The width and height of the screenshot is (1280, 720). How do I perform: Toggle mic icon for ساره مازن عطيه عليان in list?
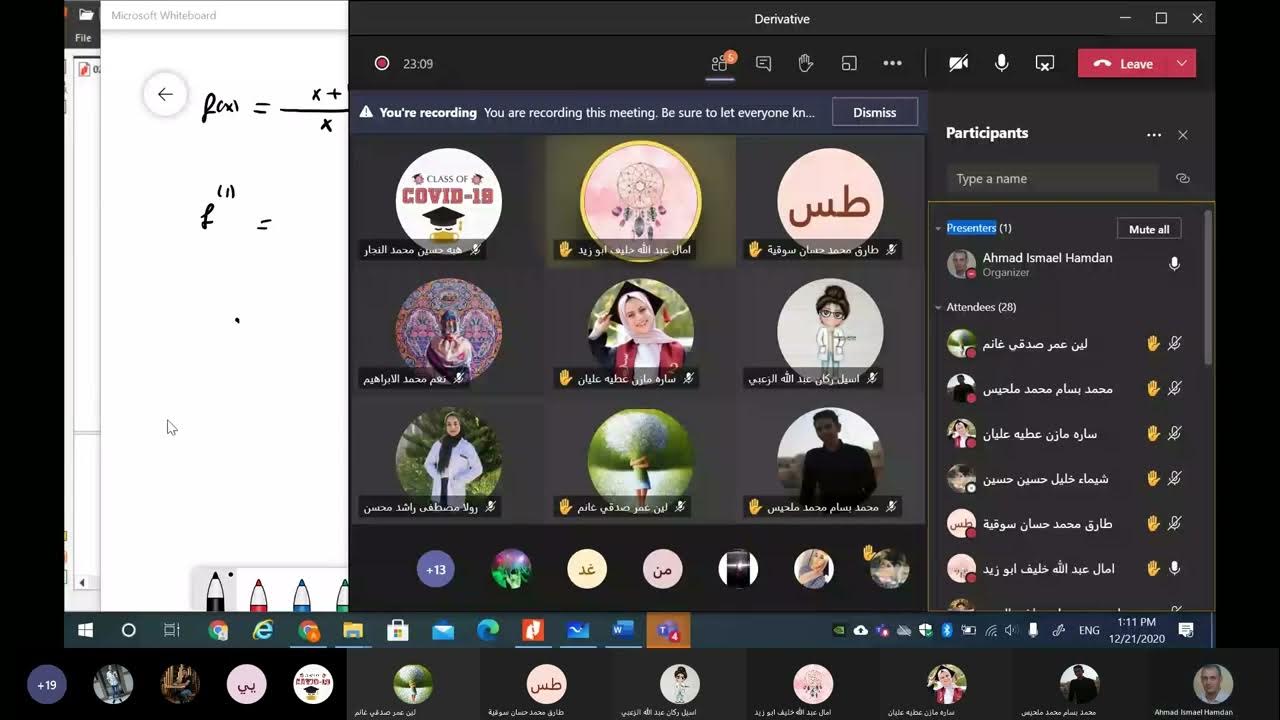(x=1175, y=433)
